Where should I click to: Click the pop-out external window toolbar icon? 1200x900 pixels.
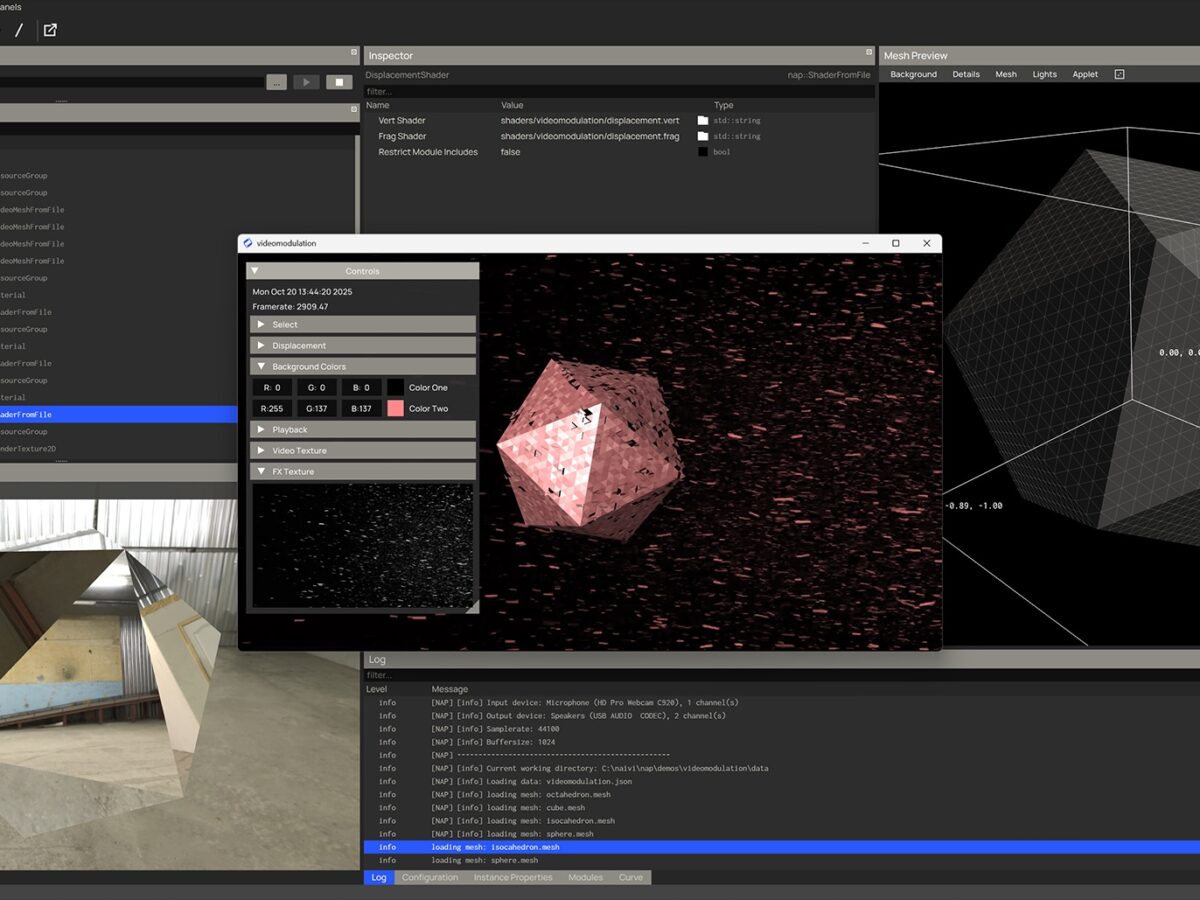(x=50, y=30)
